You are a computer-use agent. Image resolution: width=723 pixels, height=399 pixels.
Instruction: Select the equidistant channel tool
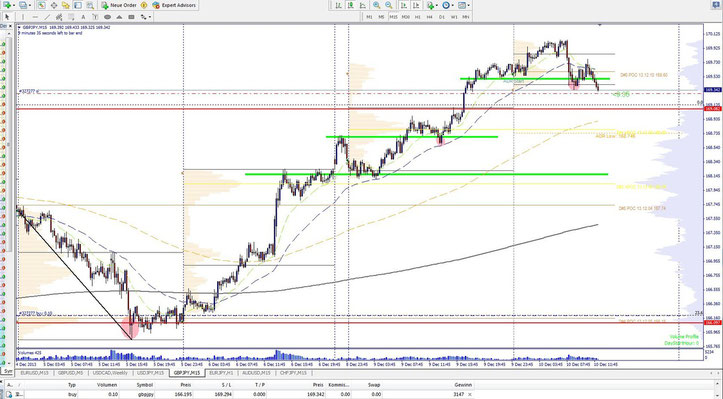(x=59, y=17)
